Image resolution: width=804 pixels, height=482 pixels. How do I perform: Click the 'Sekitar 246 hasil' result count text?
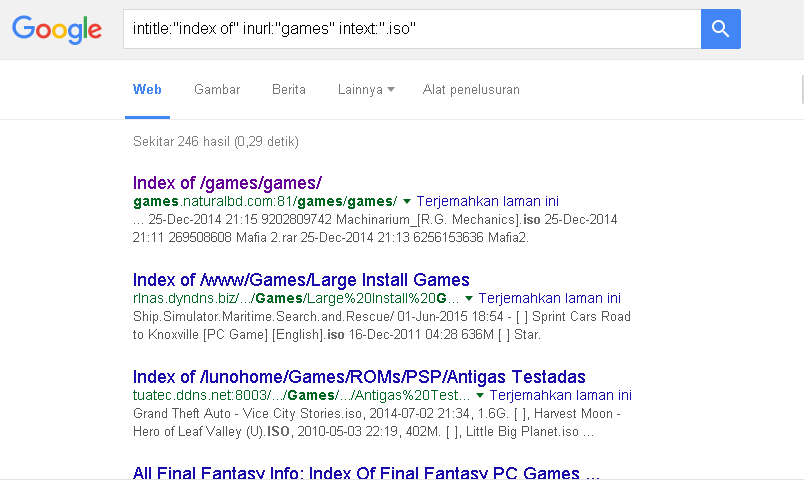215,142
